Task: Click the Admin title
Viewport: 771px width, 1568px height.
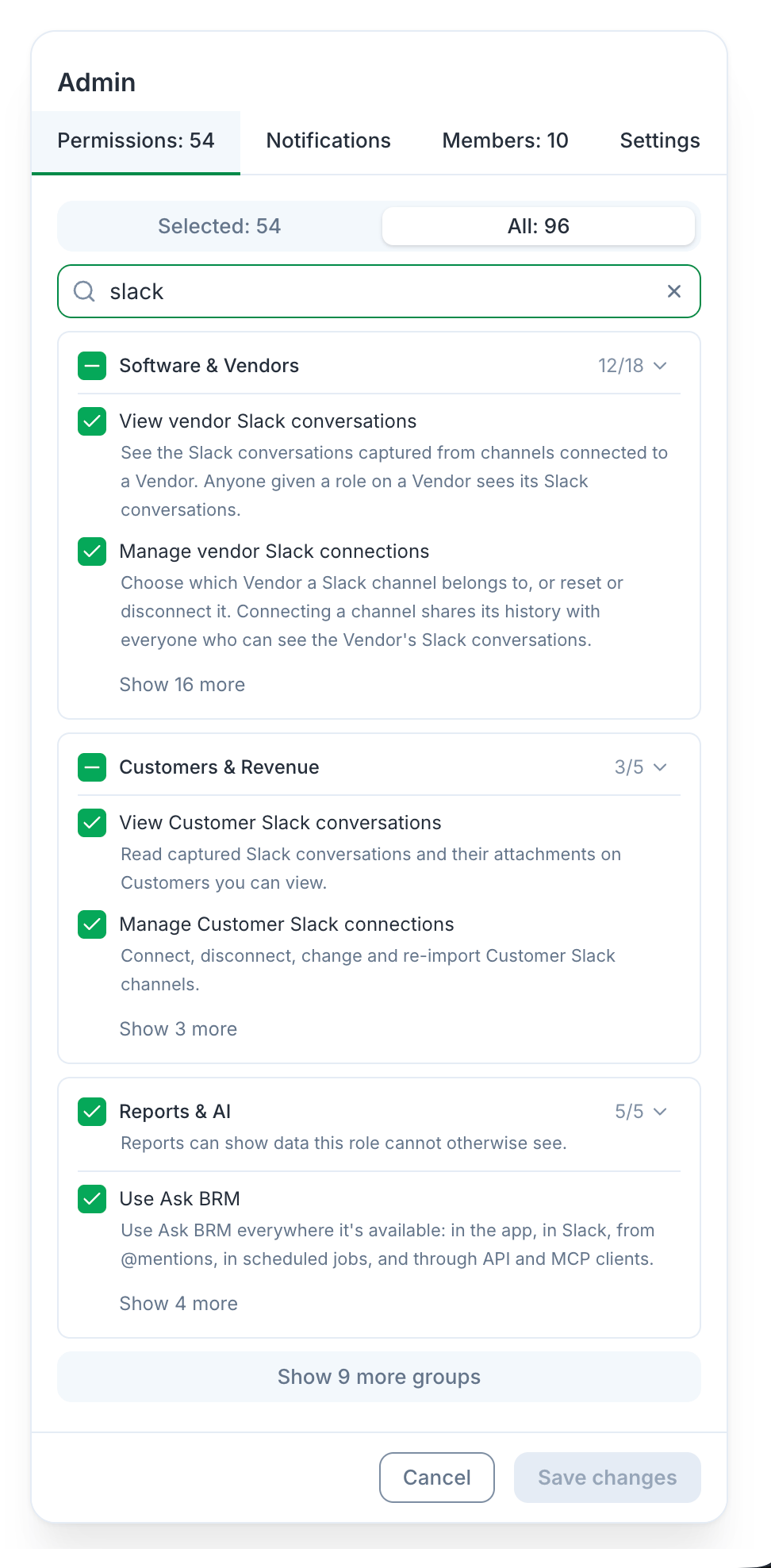Action: tap(97, 83)
